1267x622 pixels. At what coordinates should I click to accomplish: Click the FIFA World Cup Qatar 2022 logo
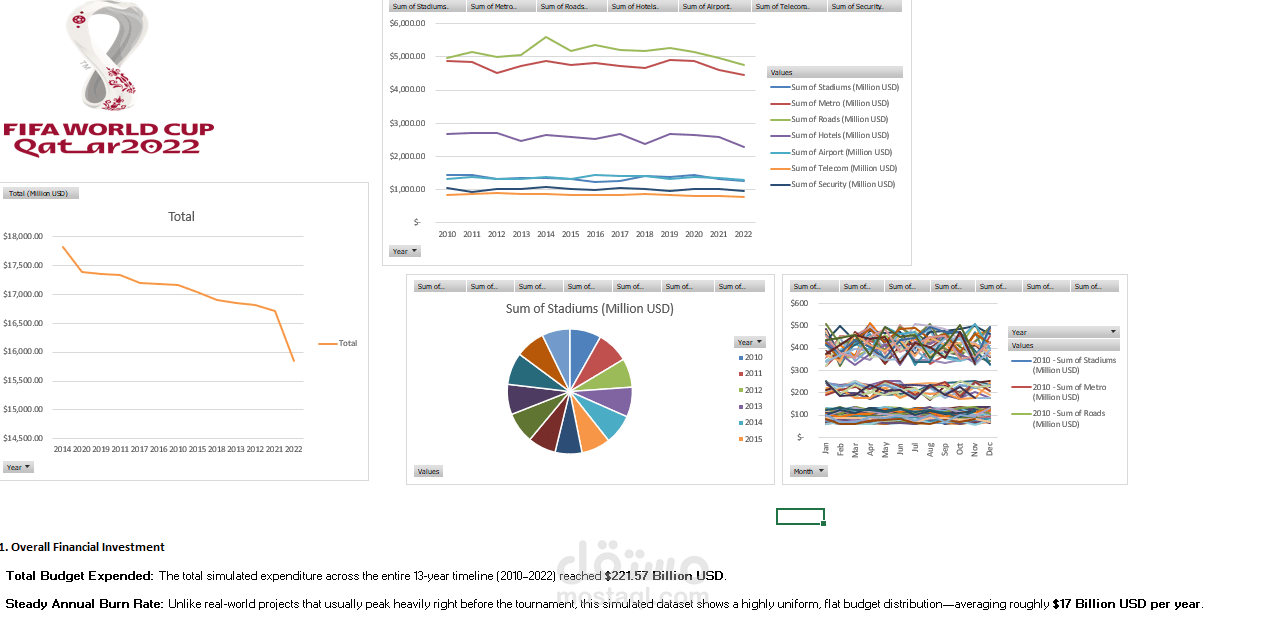pyautogui.click(x=109, y=79)
